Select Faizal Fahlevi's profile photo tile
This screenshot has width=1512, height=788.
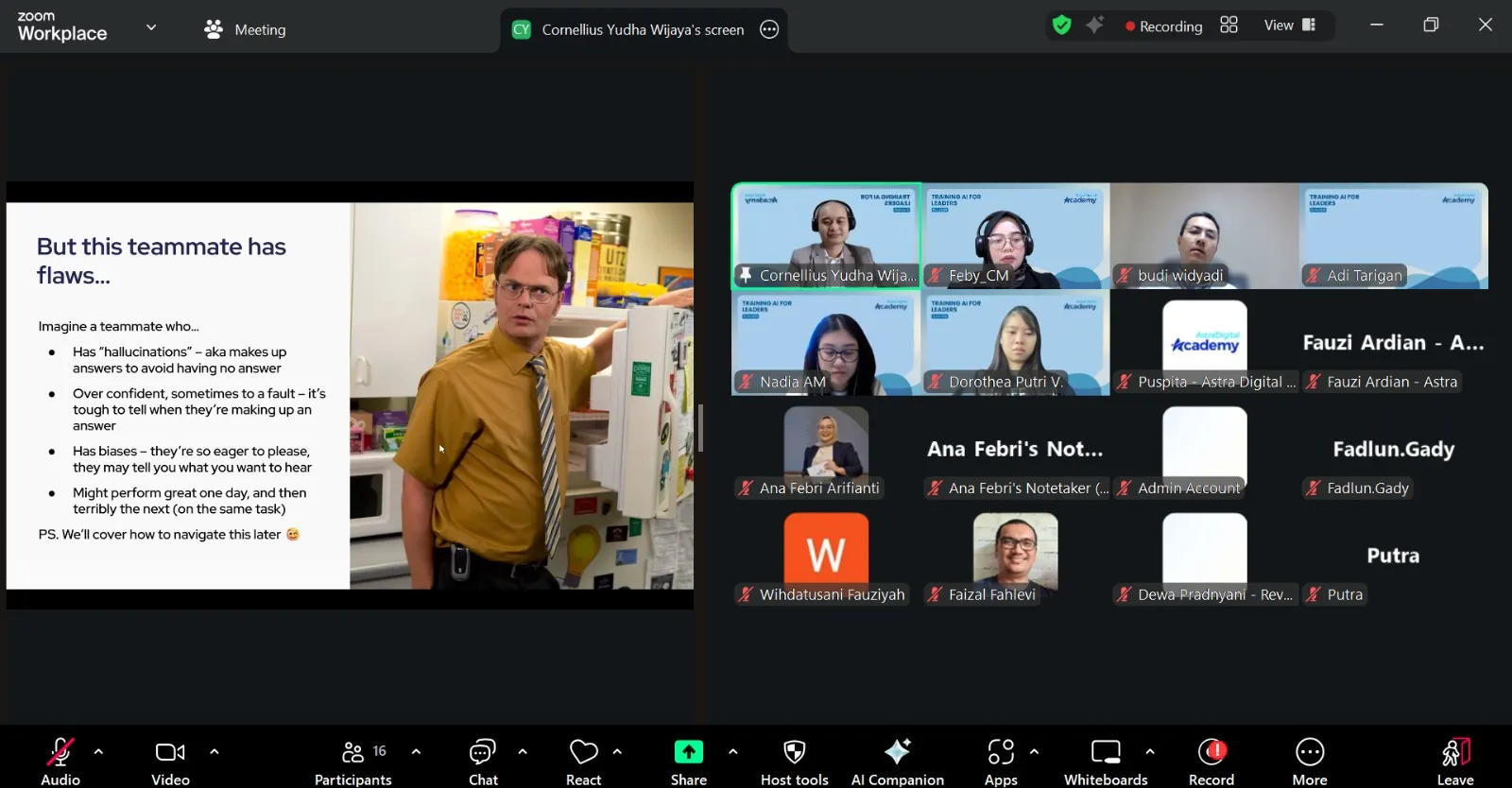(1016, 557)
